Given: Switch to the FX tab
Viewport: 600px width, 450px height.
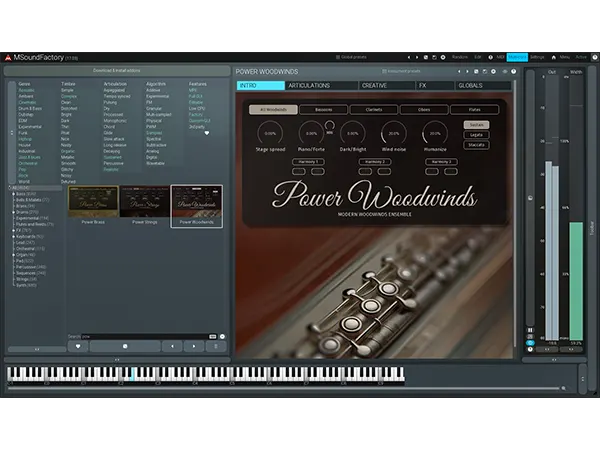Looking at the screenshot, I should point(435,85).
